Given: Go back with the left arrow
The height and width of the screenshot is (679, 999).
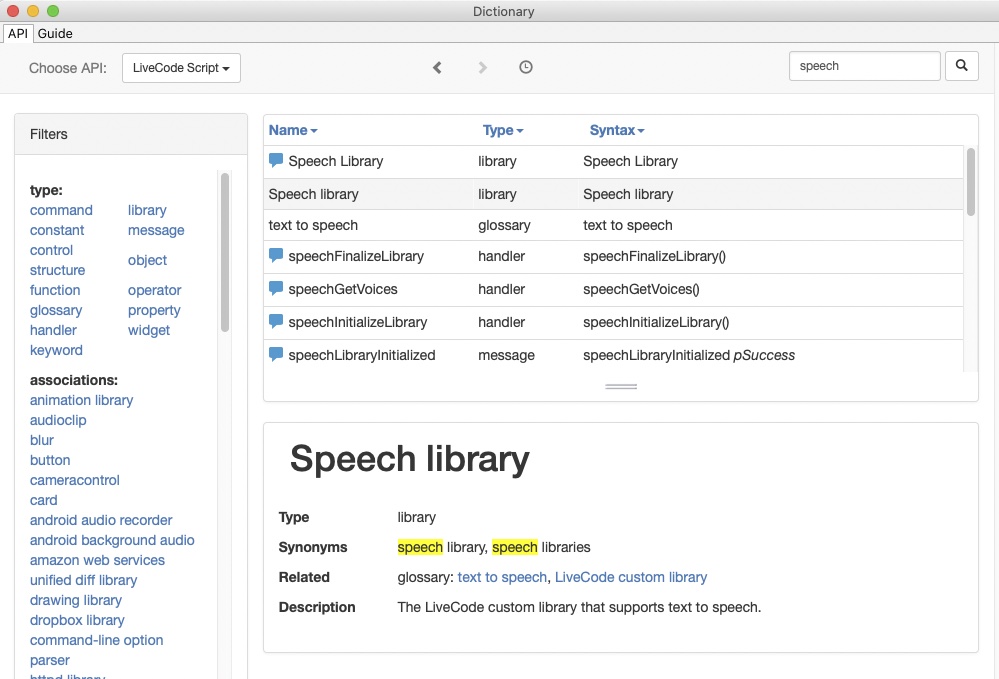Looking at the screenshot, I should click(x=437, y=67).
